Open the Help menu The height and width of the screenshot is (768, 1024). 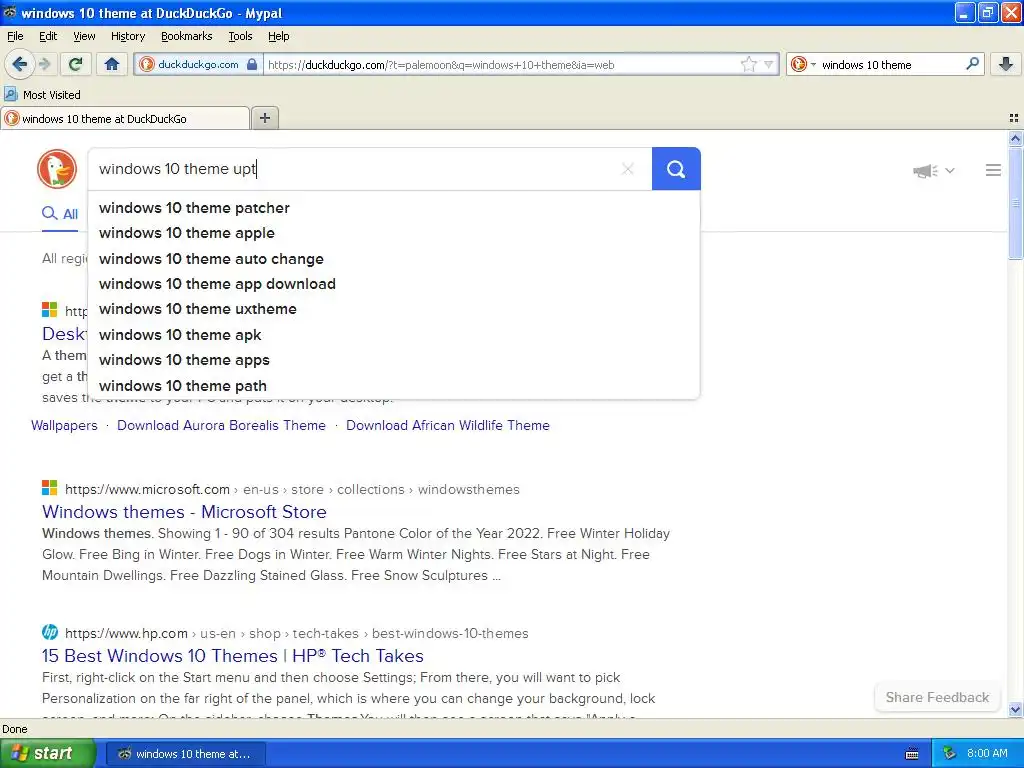(x=278, y=36)
